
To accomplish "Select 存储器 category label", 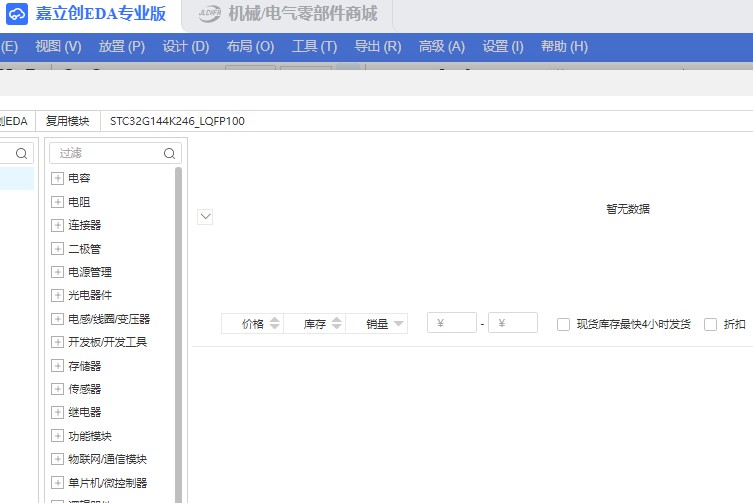I will coord(85,366).
